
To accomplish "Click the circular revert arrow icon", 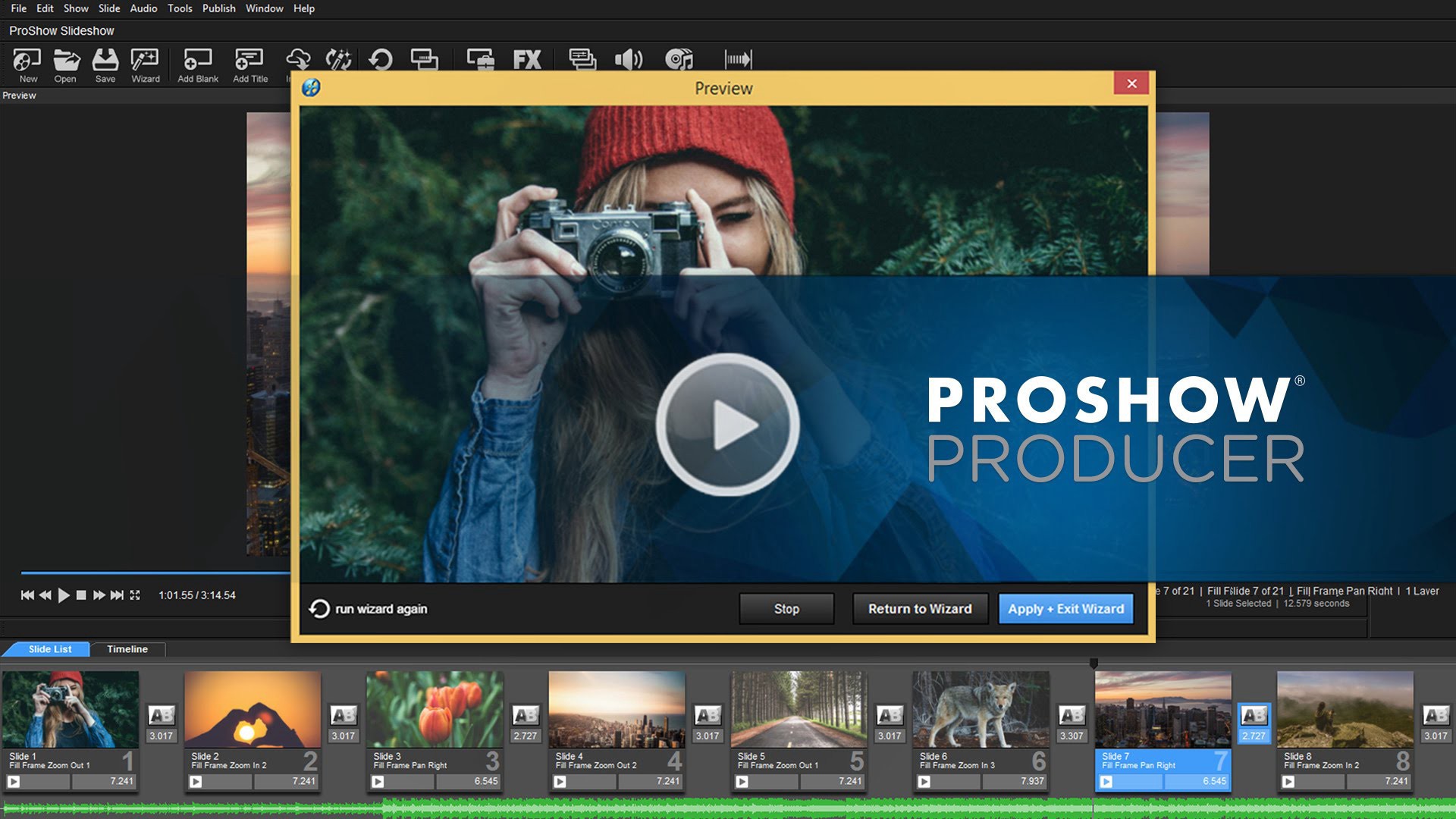I will point(381,59).
